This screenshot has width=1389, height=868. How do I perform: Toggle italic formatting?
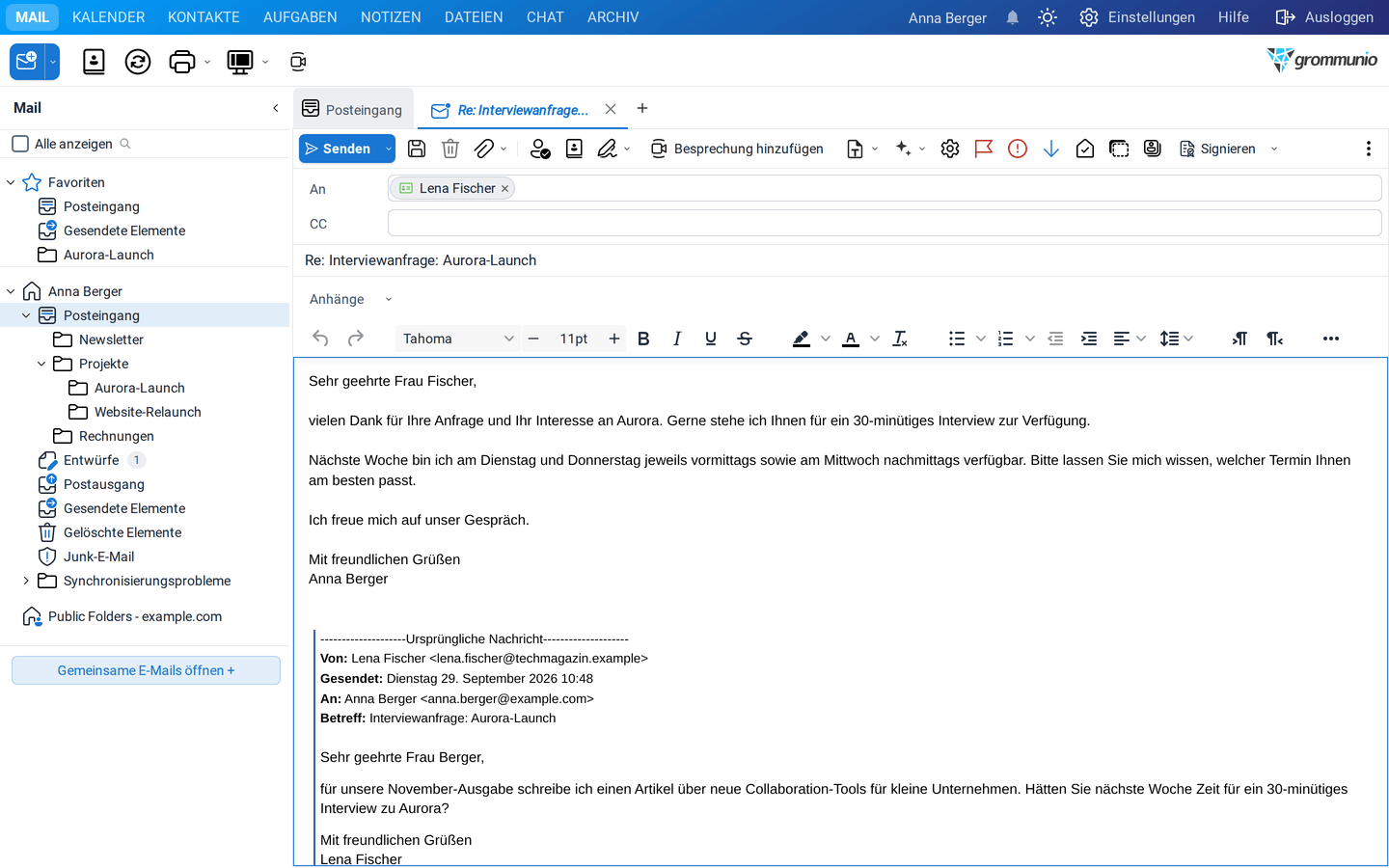pyautogui.click(x=677, y=339)
